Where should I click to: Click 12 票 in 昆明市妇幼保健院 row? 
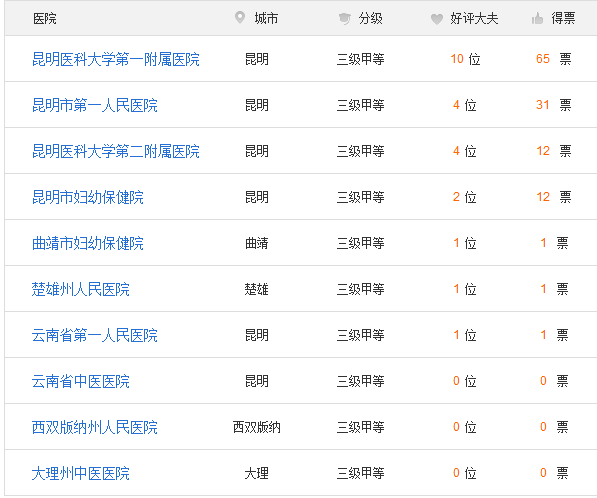[x=554, y=197]
